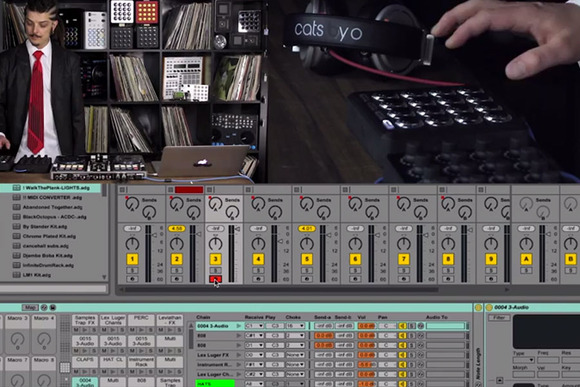
Task: Click the speaker icon for 0004 3-Audio chain
Action: tap(402, 326)
